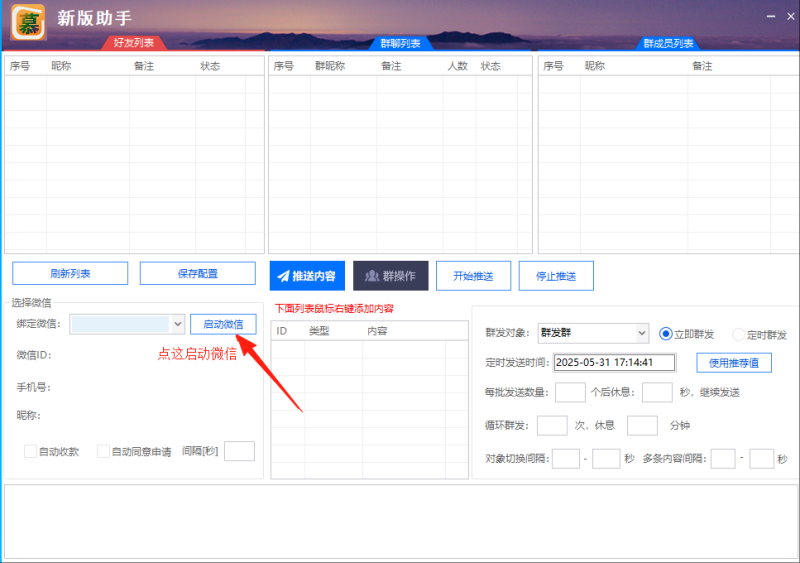Click the 间隔[秒] input field
Image resolution: width=800 pixels, height=563 pixels.
[239, 451]
